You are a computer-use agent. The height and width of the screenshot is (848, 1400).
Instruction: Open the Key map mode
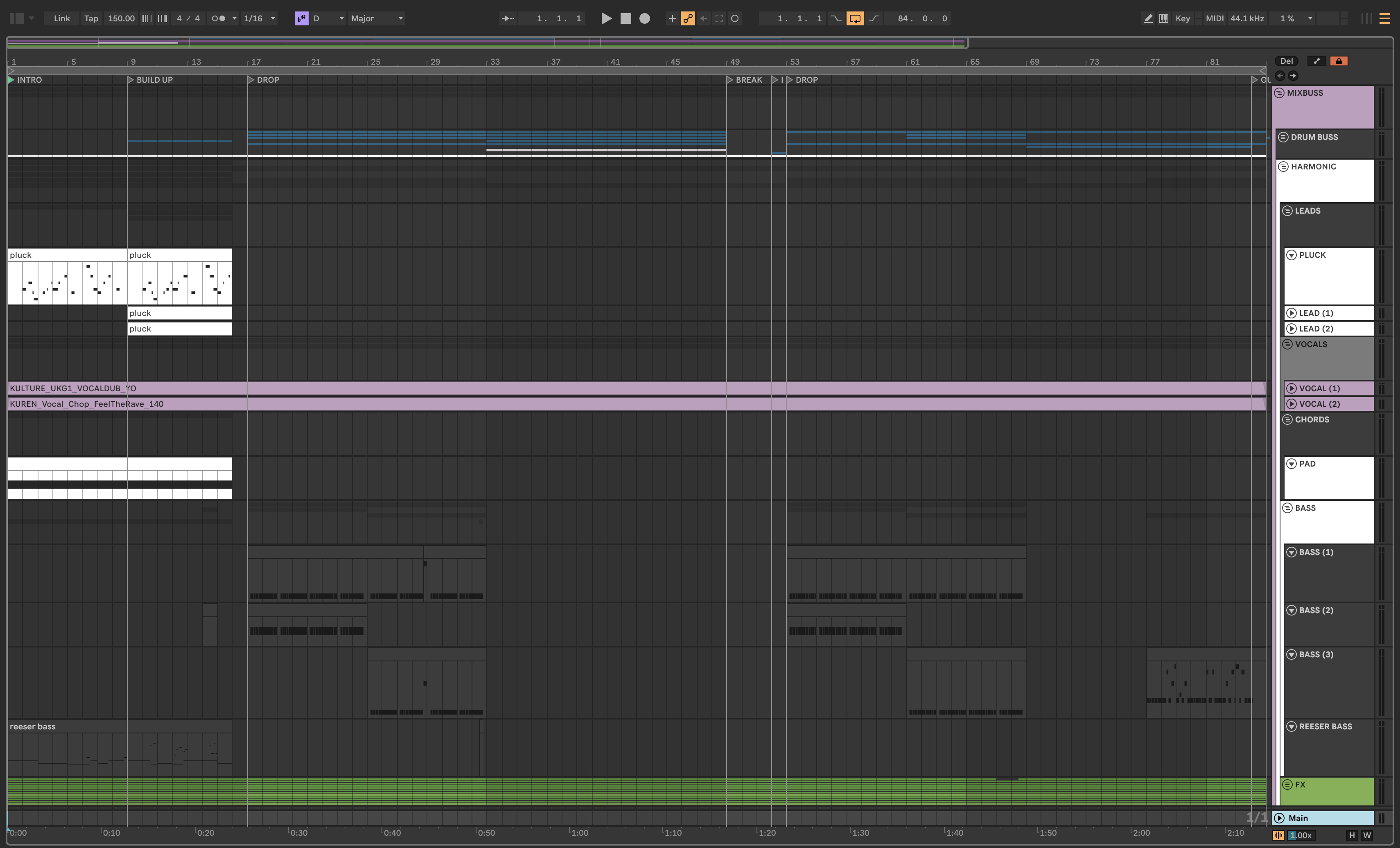1182,18
